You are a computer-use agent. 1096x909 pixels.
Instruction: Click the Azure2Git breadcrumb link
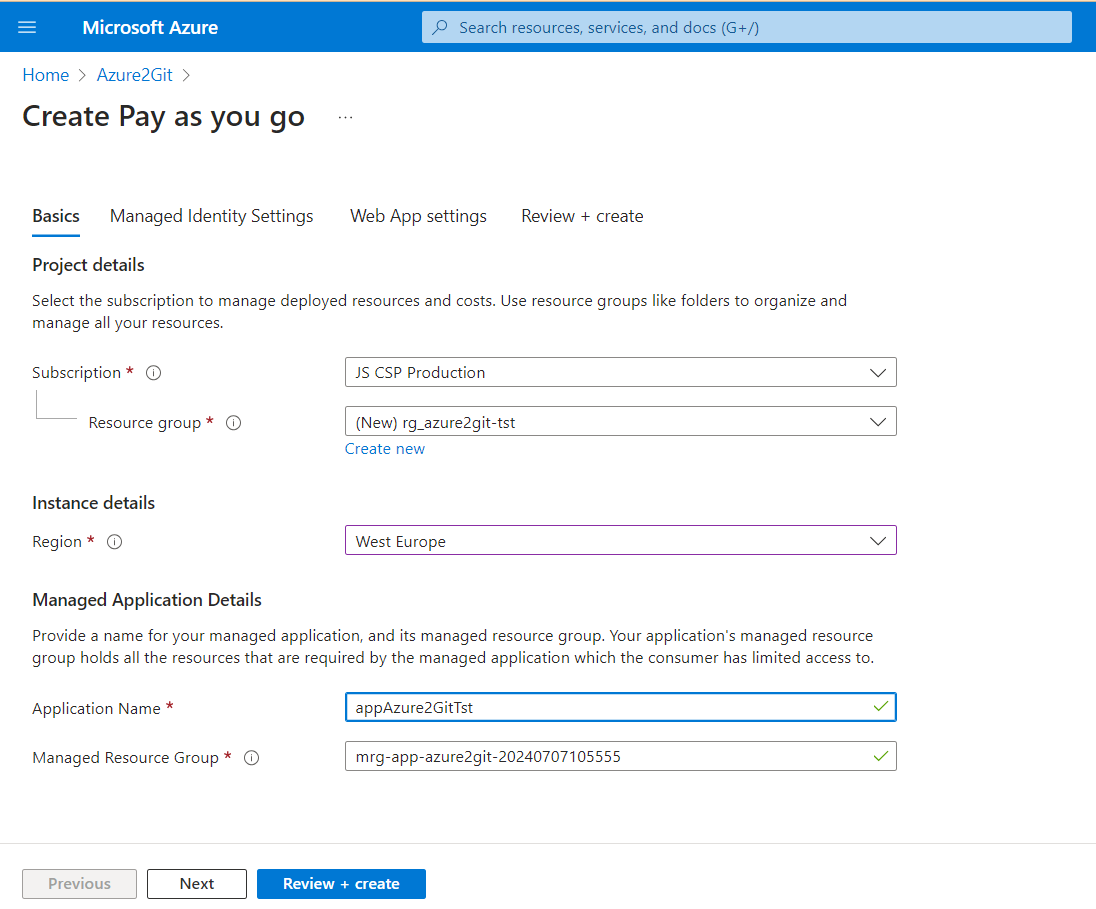pyautogui.click(x=134, y=74)
